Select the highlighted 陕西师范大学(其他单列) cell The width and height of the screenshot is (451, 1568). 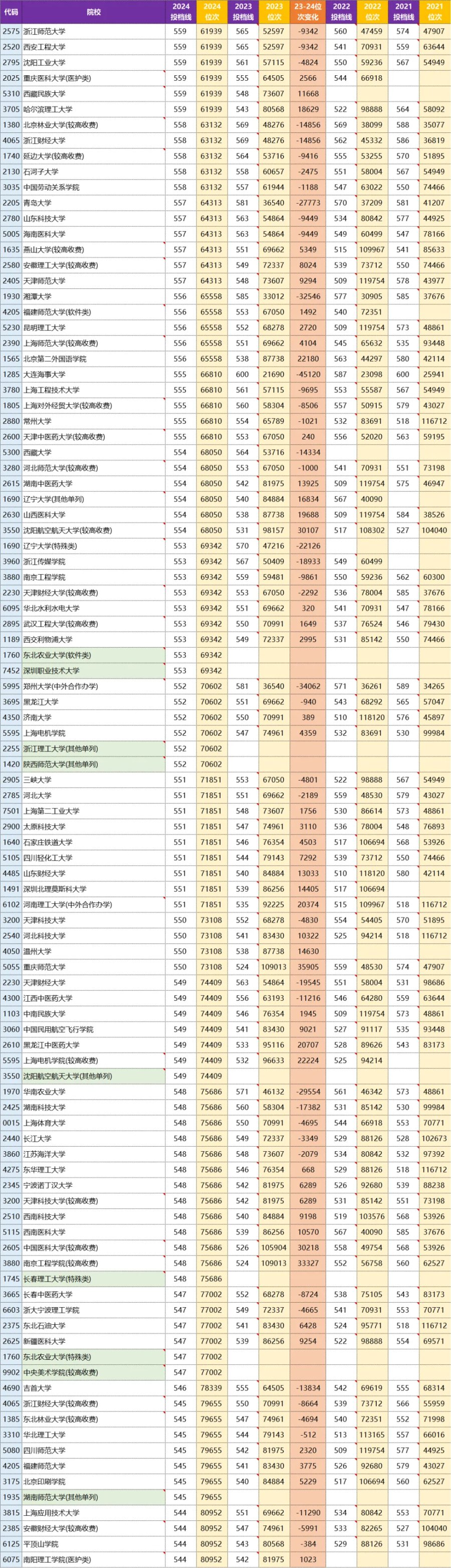pos(94,764)
